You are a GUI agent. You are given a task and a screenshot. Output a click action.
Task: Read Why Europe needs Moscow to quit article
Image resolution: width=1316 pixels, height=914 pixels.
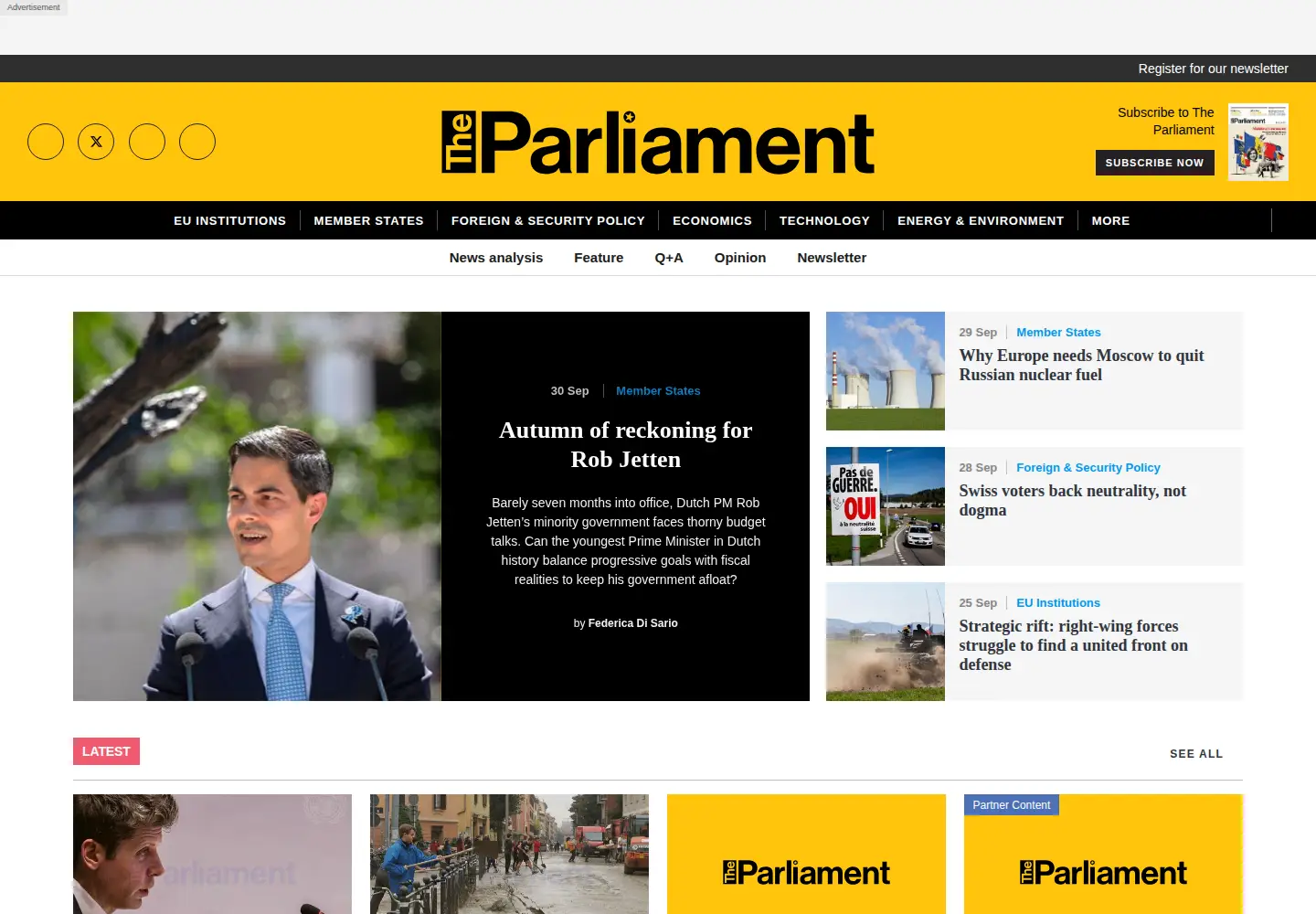click(x=1081, y=365)
